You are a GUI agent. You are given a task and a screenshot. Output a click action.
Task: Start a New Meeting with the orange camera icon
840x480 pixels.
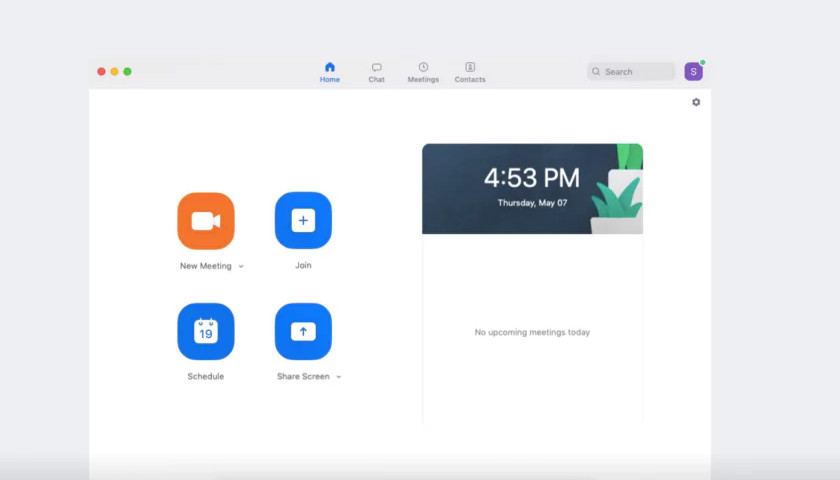click(x=206, y=221)
